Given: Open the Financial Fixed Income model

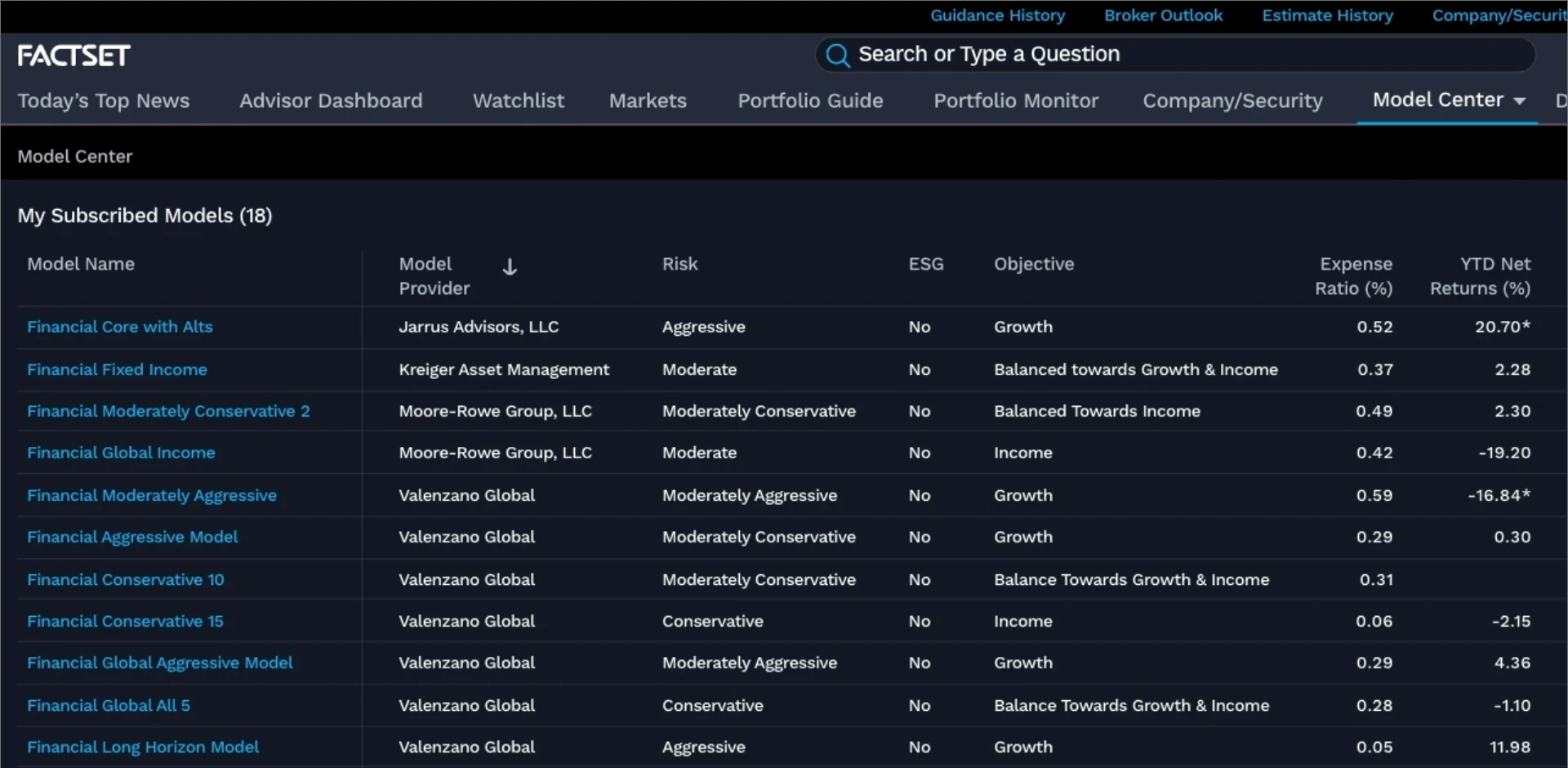Looking at the screenshot, I should pos(118,369).
